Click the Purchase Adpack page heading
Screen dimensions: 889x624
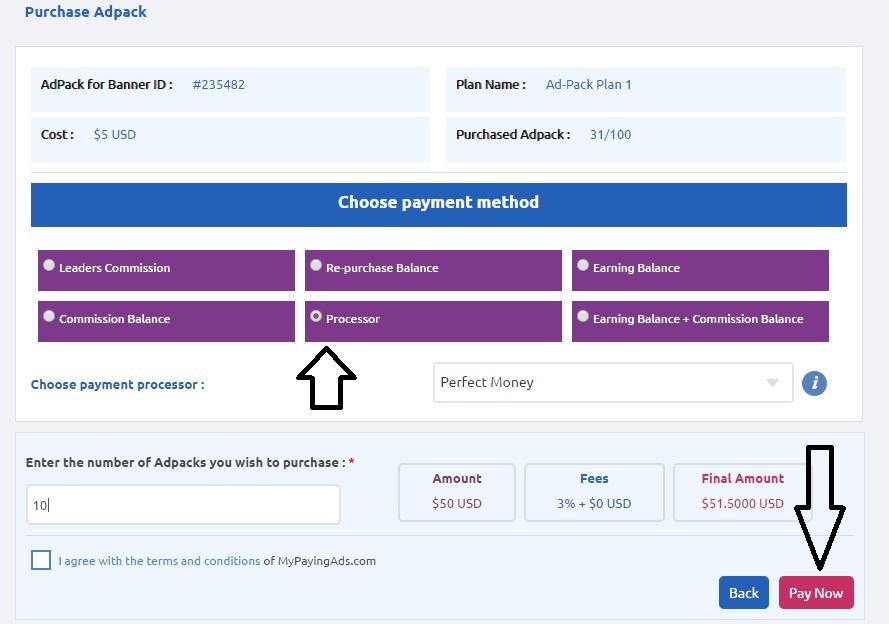(85, 12)
